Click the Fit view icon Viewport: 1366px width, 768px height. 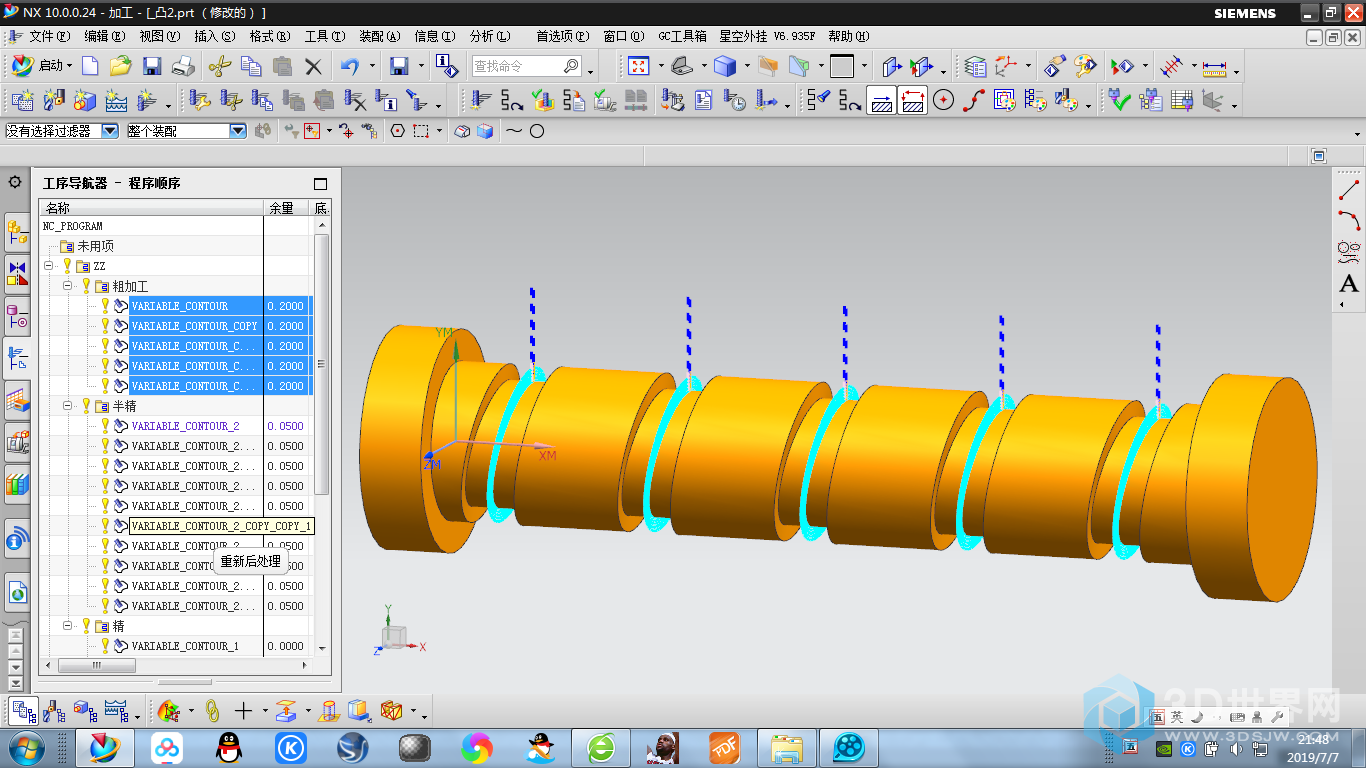click(638, 66)
